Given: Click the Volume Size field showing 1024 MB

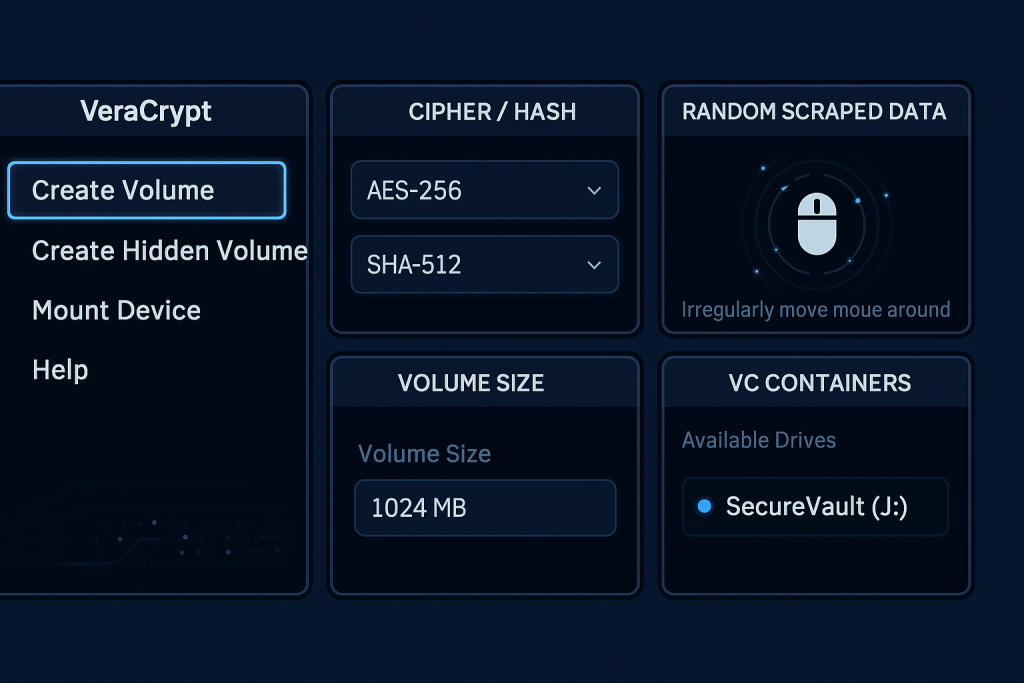Looking at the screenshot, I should 485,507.
